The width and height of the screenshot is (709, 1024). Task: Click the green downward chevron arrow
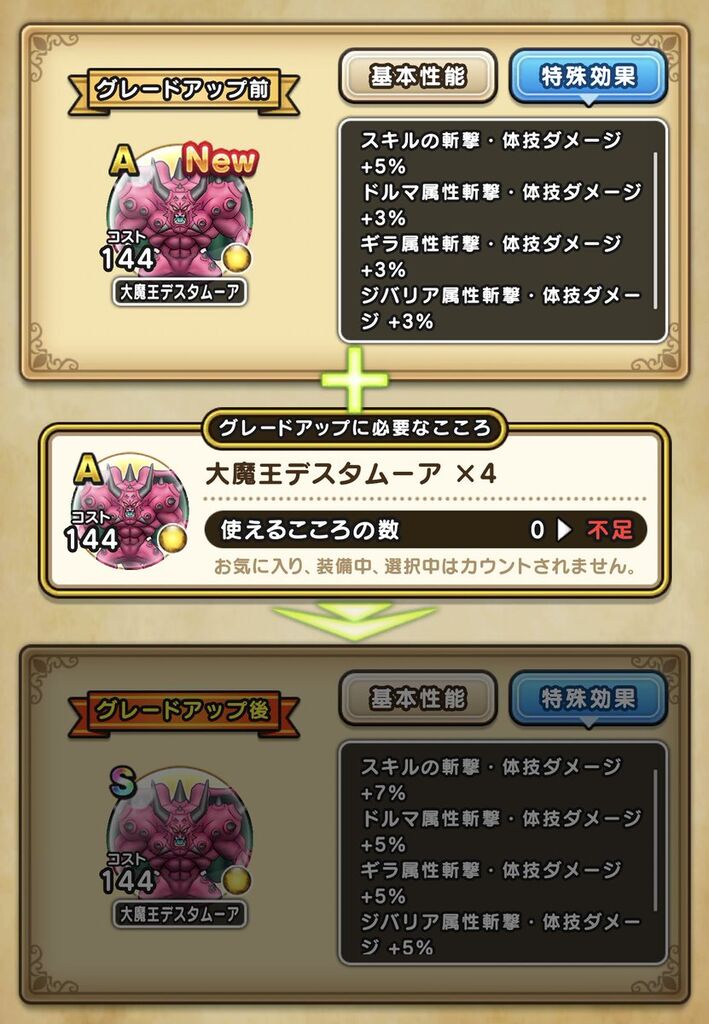click(354, 621)
